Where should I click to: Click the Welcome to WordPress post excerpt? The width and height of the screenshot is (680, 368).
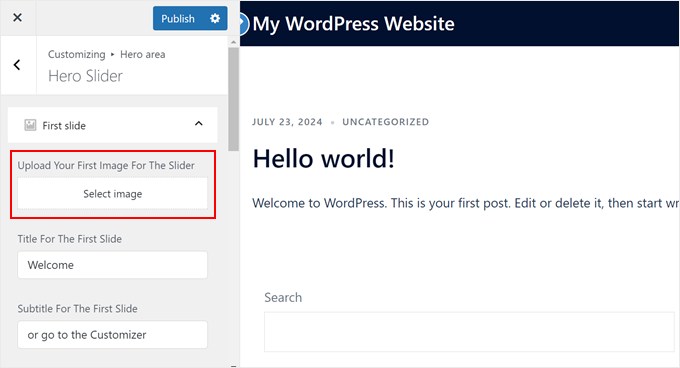[x=466, y=203]
